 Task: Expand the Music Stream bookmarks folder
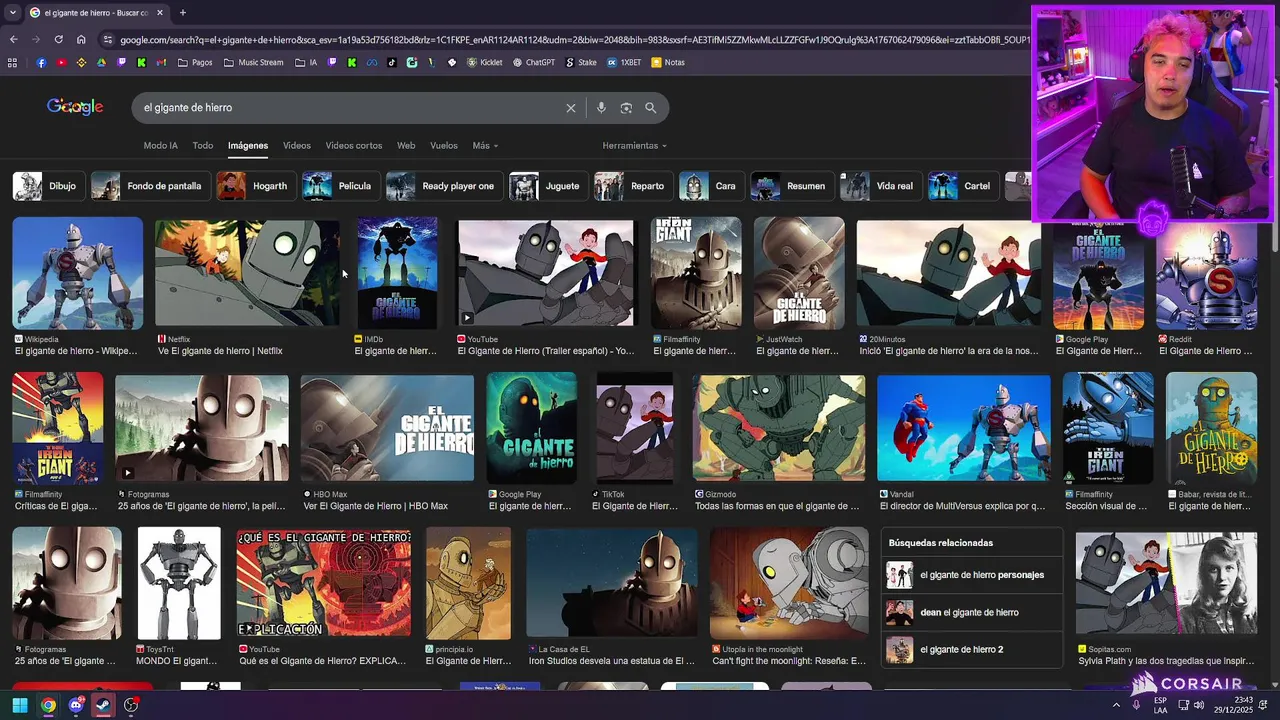click(x=254, y=62)
